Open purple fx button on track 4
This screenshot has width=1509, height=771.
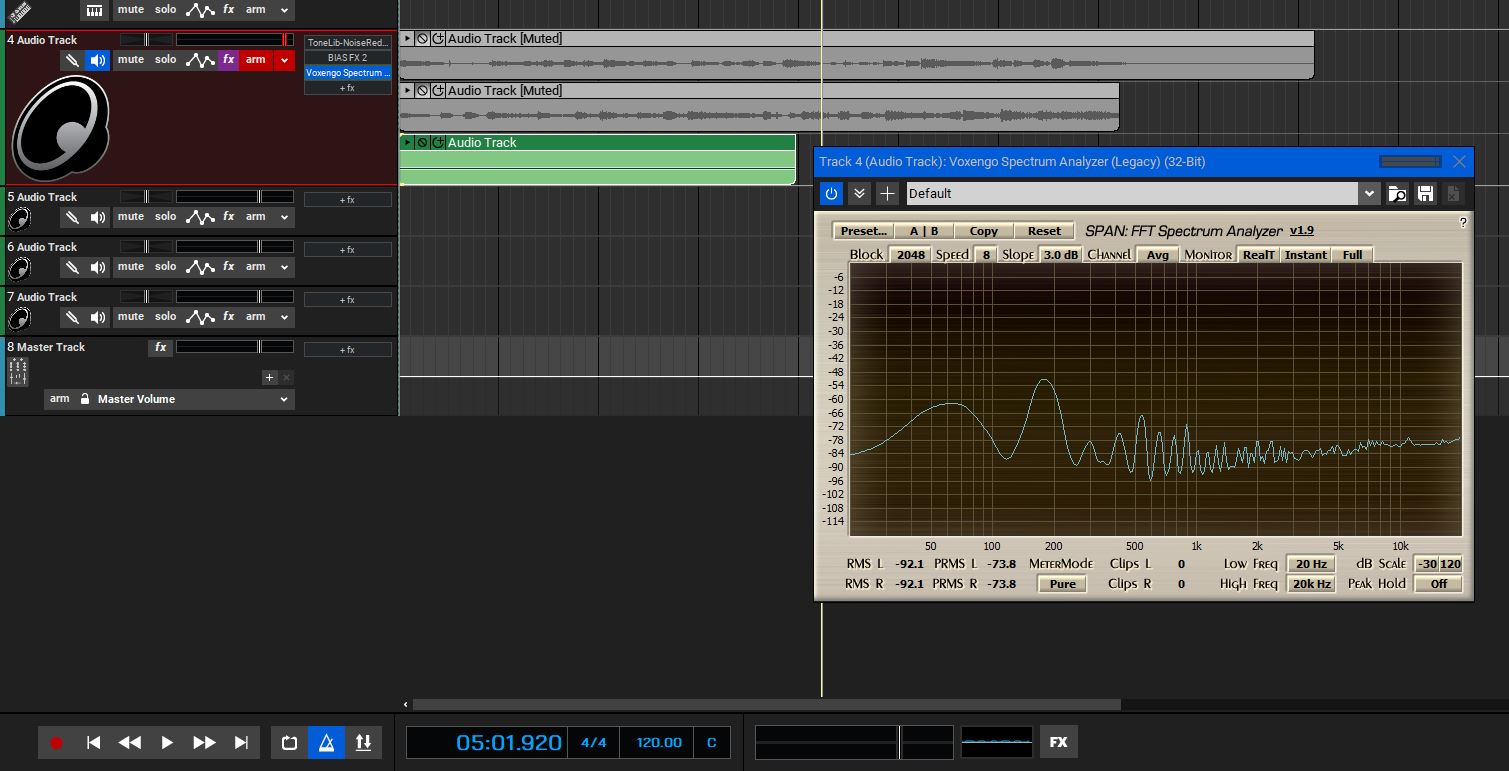[228, 60]
